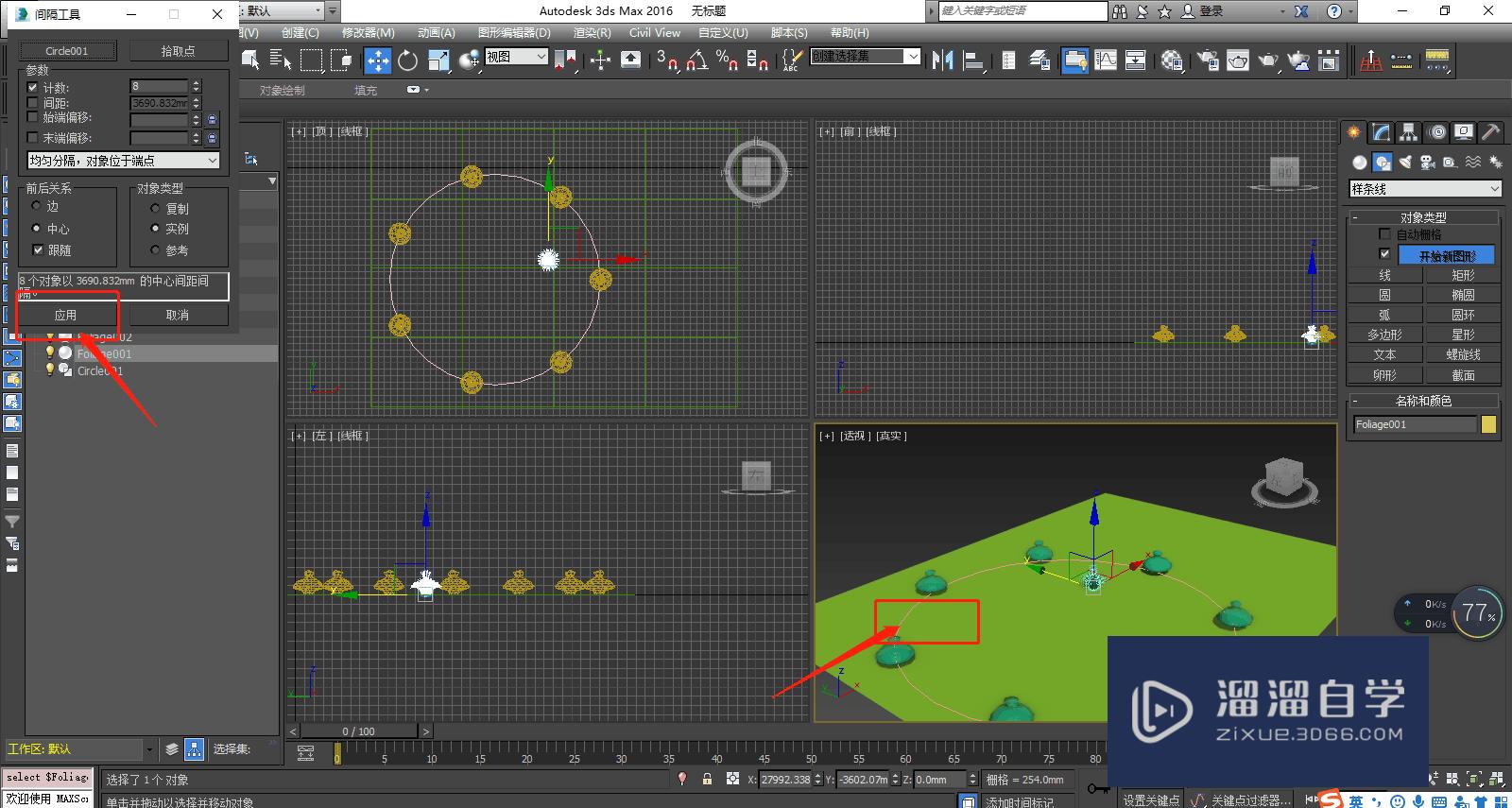1512x808 pixels.
Task: Open the Utilities hammer tab
Action: click(1490, 132)
